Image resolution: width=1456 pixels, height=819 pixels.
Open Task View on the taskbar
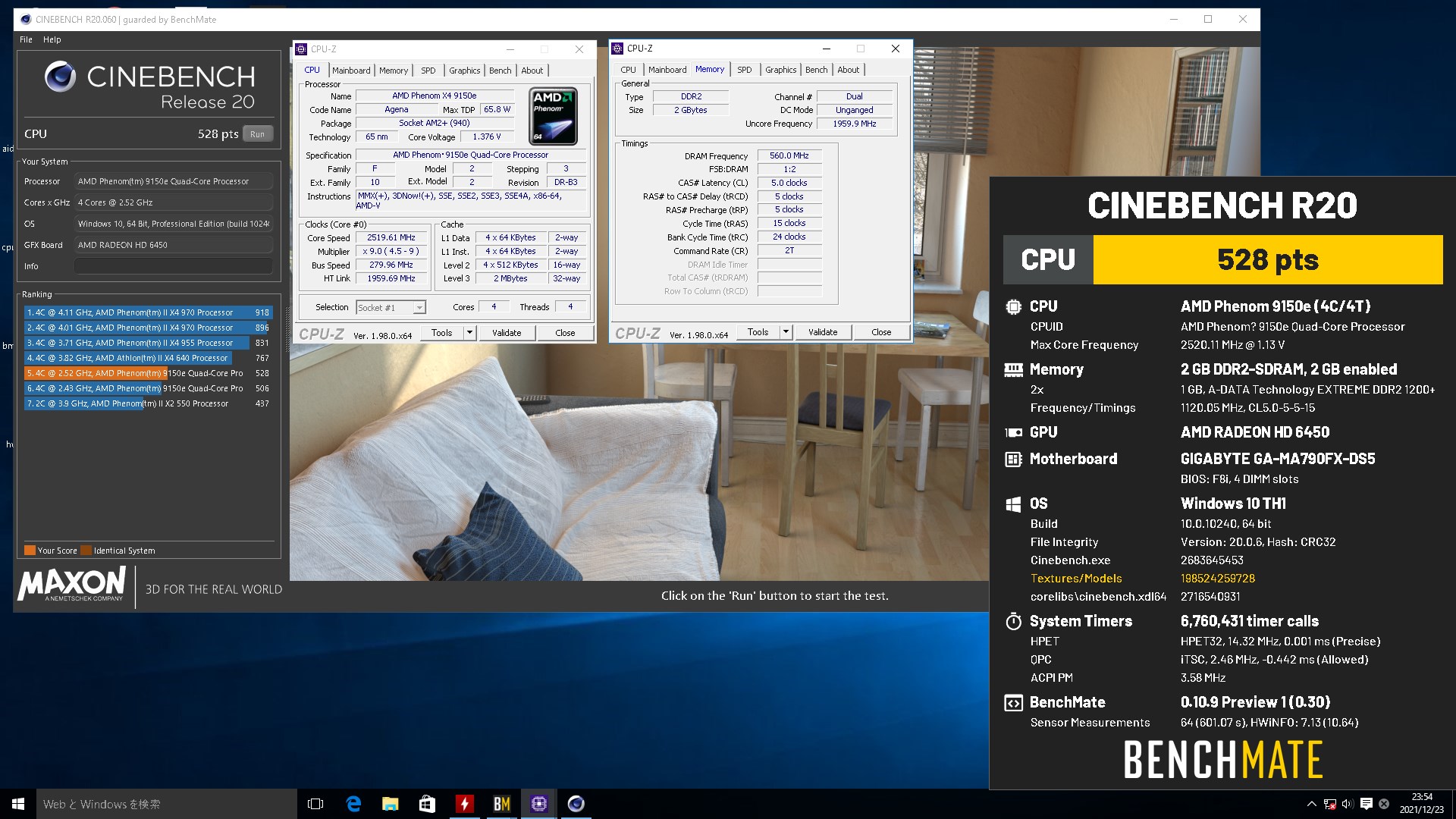[x=315, y=804]
